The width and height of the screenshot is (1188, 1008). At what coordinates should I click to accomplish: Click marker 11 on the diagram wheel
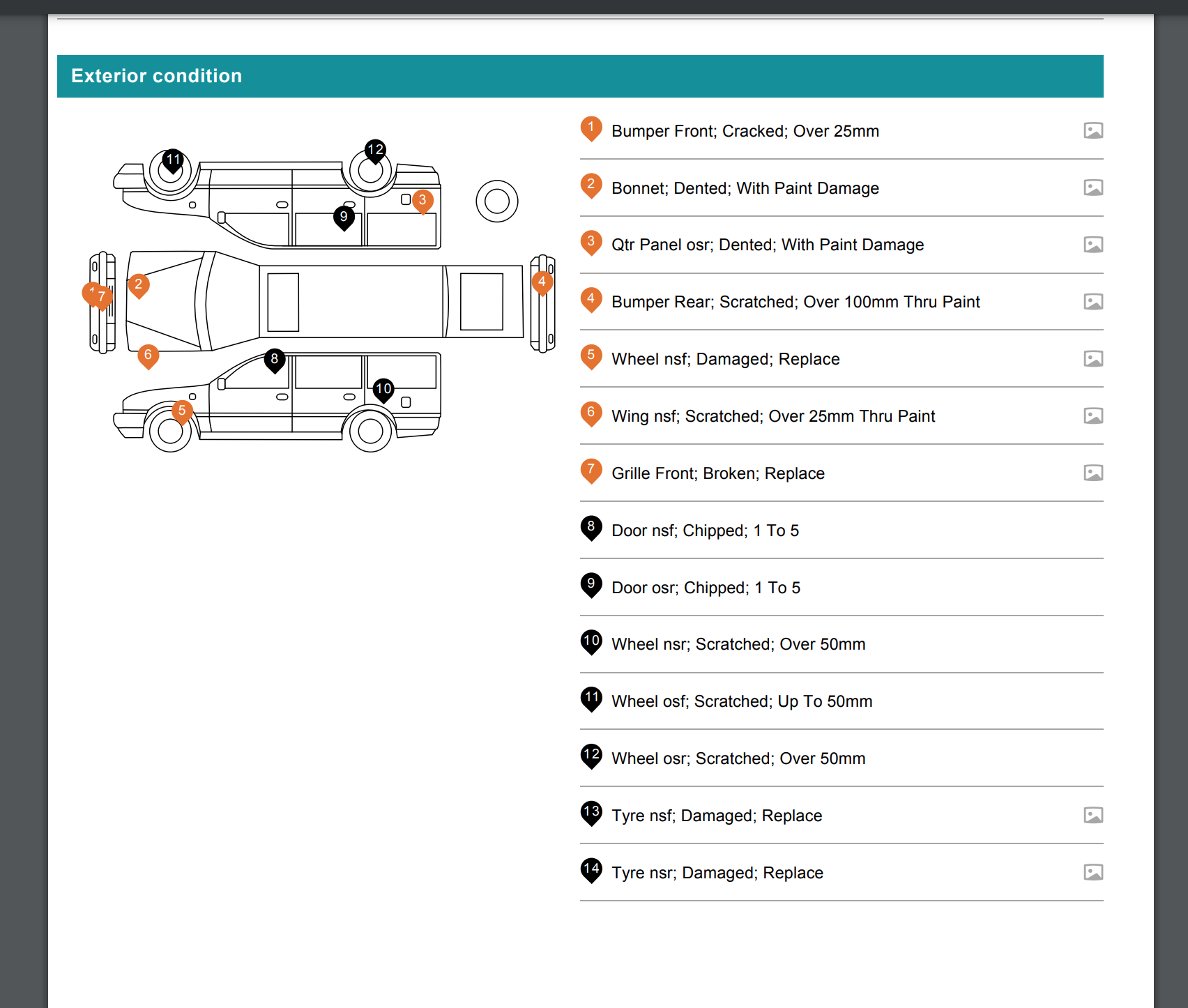coord(173,160)
